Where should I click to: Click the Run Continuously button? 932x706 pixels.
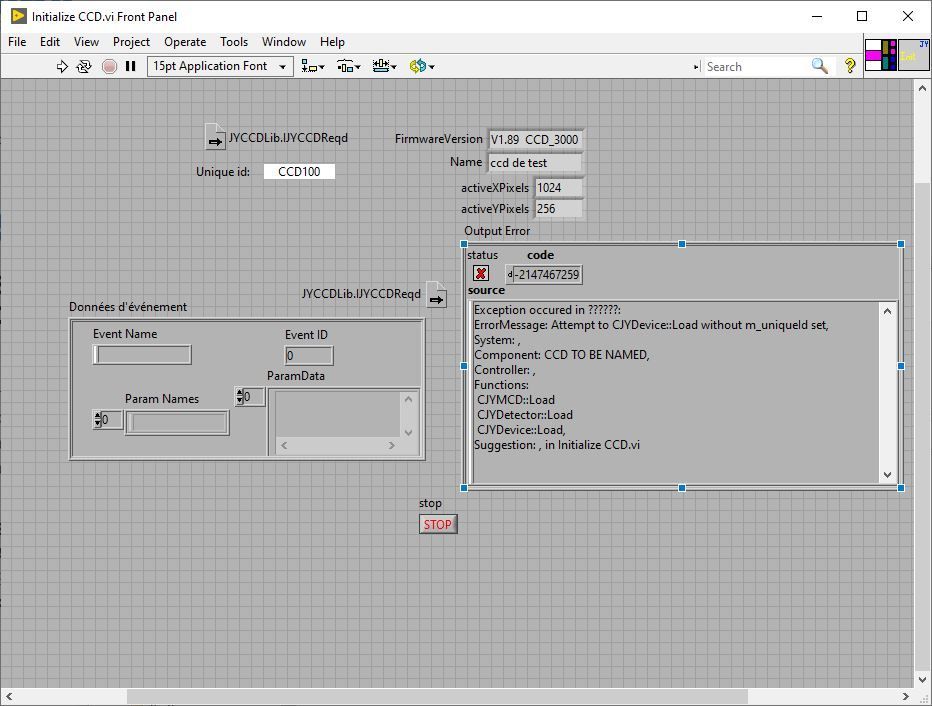84,66
